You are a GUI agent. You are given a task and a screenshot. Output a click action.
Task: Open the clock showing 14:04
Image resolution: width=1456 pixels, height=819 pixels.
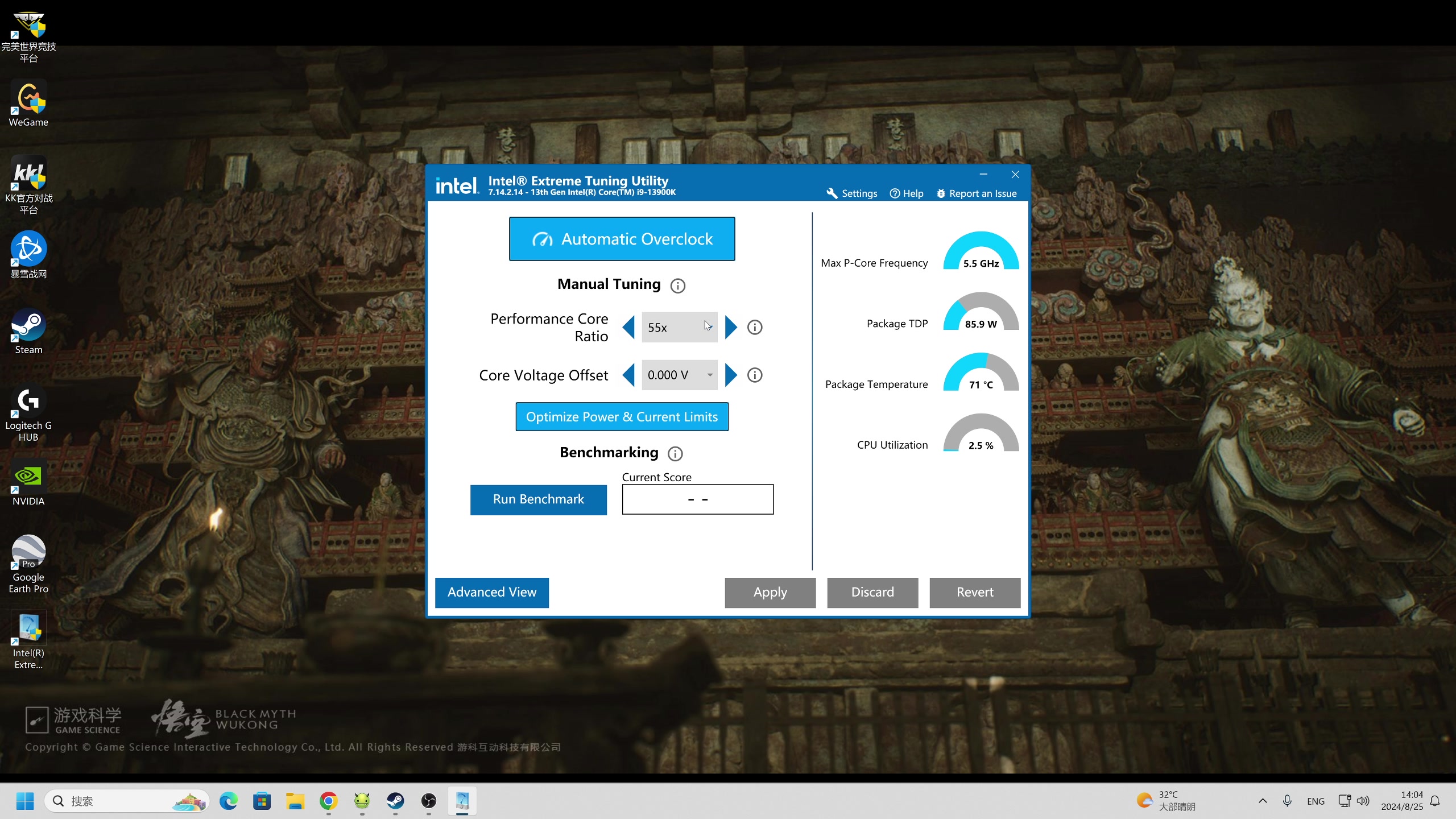tap(1402, 801)
